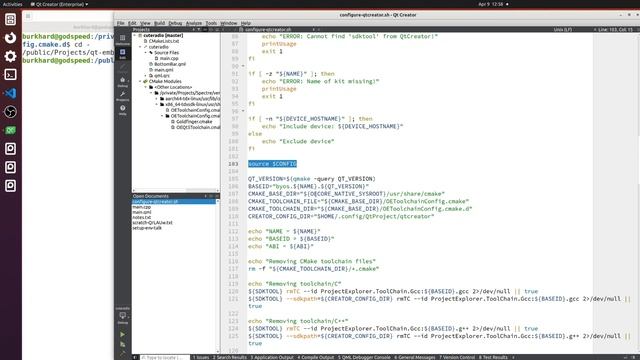This screenshot has width=640, height=360.
Task: Collapse the Source Files folder
Action: (146, 53)
